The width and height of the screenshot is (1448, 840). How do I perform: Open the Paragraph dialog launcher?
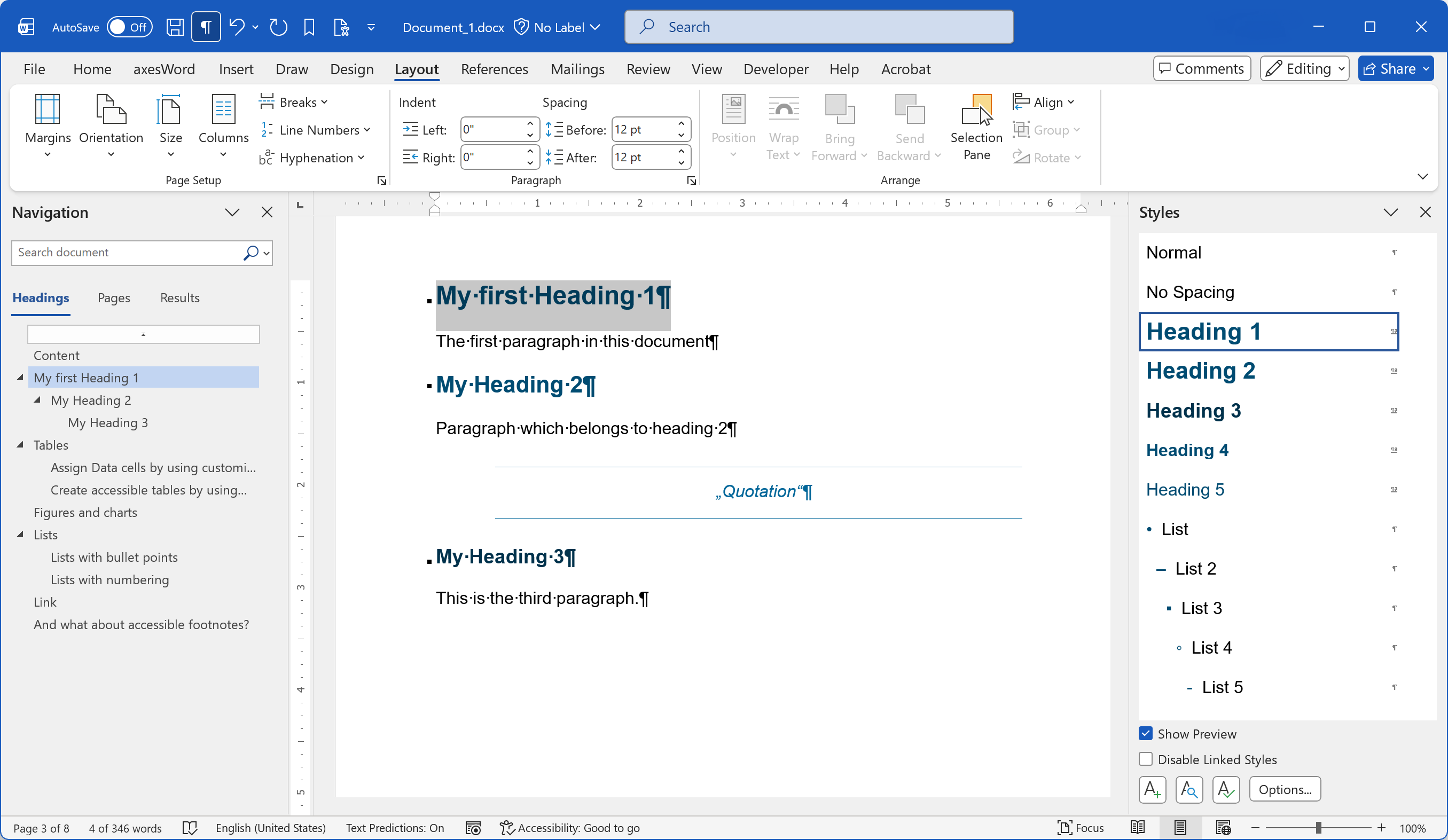coord(691,180)
